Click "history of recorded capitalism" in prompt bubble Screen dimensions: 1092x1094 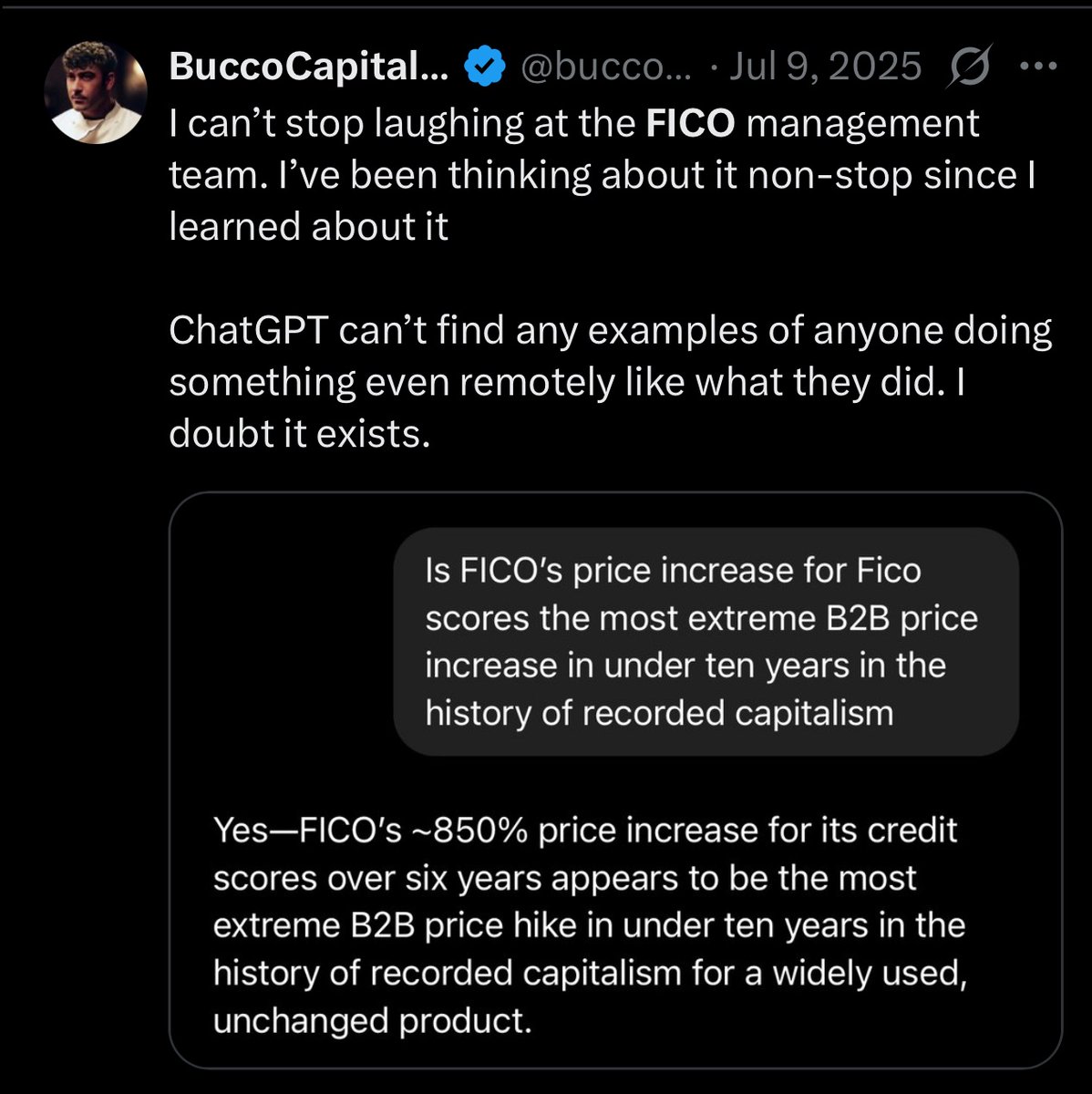click(659, 713)
